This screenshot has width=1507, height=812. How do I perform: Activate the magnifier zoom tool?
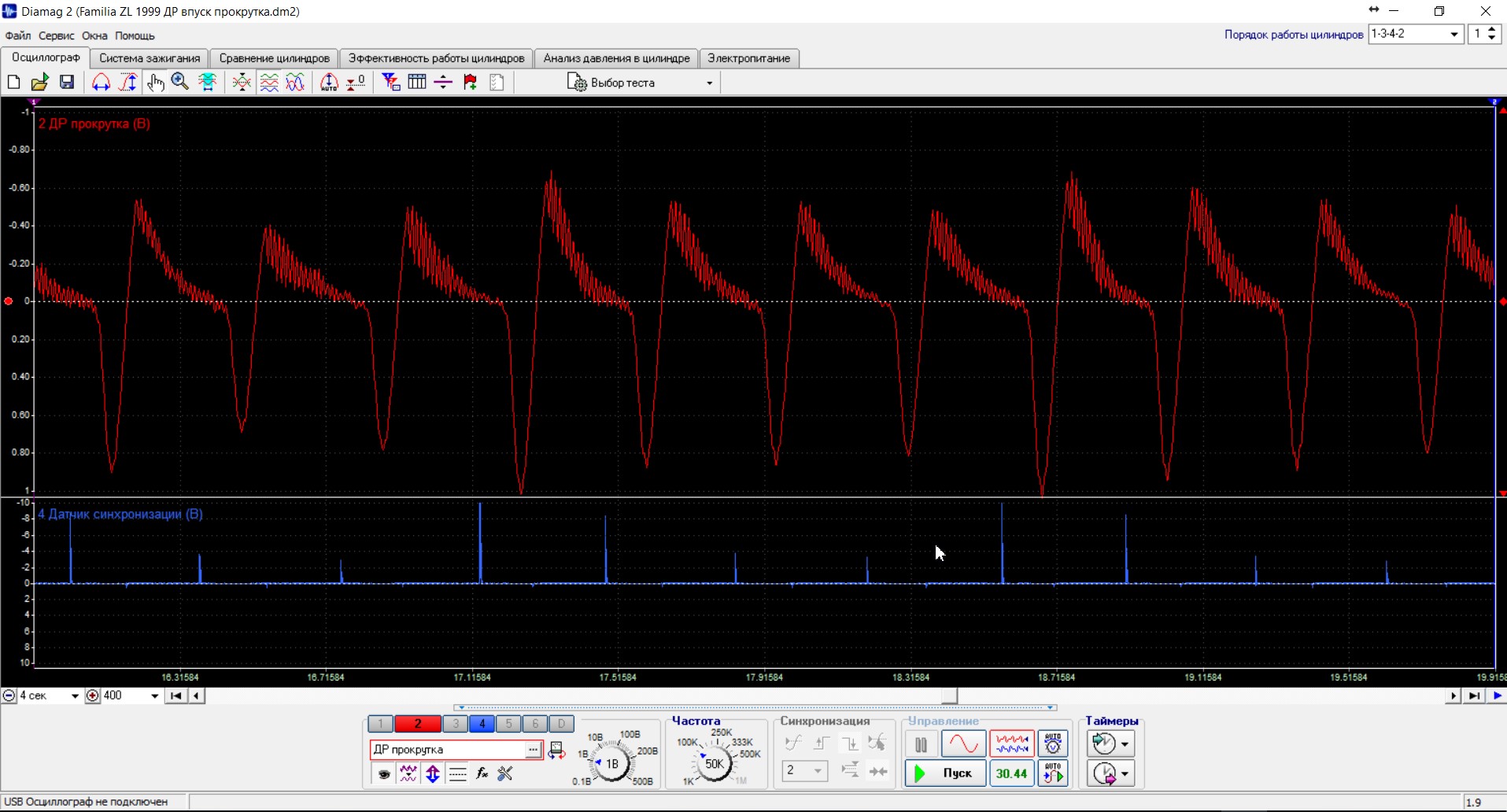click(180, 82)
